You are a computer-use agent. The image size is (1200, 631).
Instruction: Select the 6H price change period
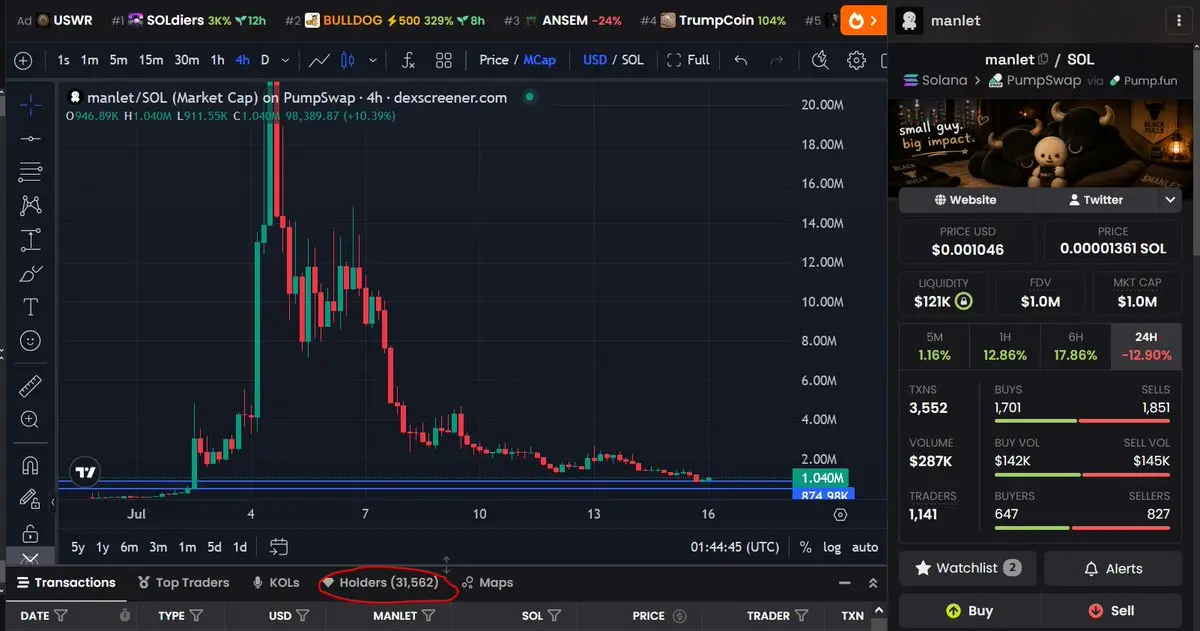(x=1075, y=346)
